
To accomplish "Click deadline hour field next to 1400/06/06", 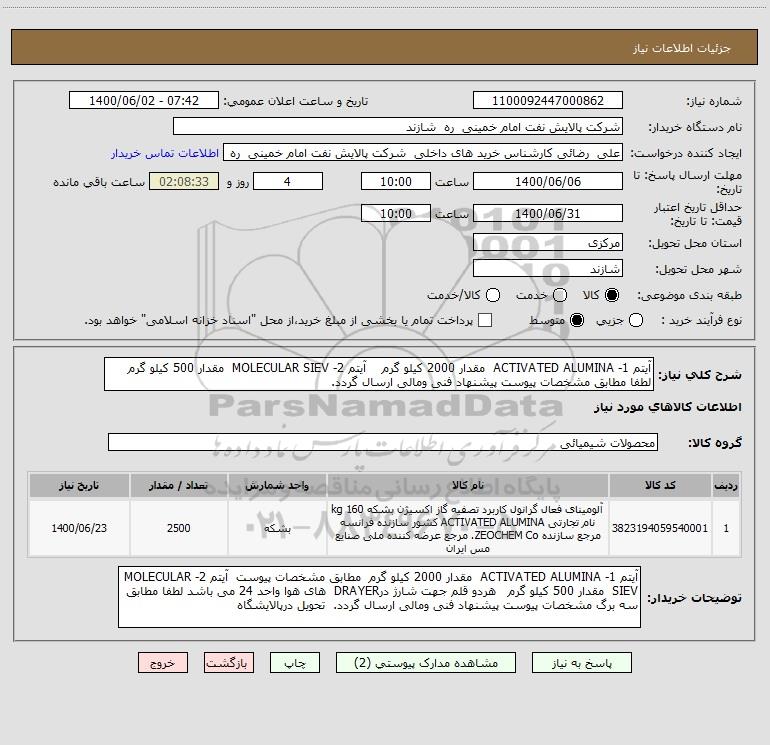I will (x=396, y=182).
